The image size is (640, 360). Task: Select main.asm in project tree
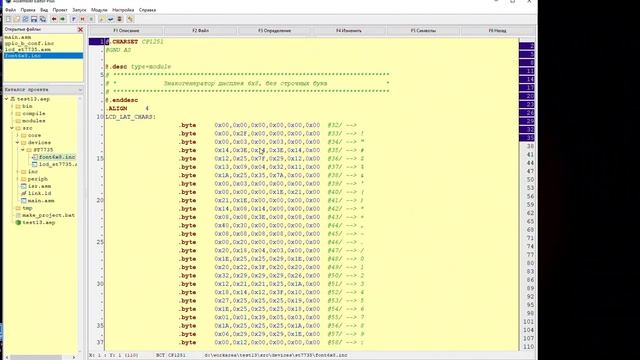(41, 201)
